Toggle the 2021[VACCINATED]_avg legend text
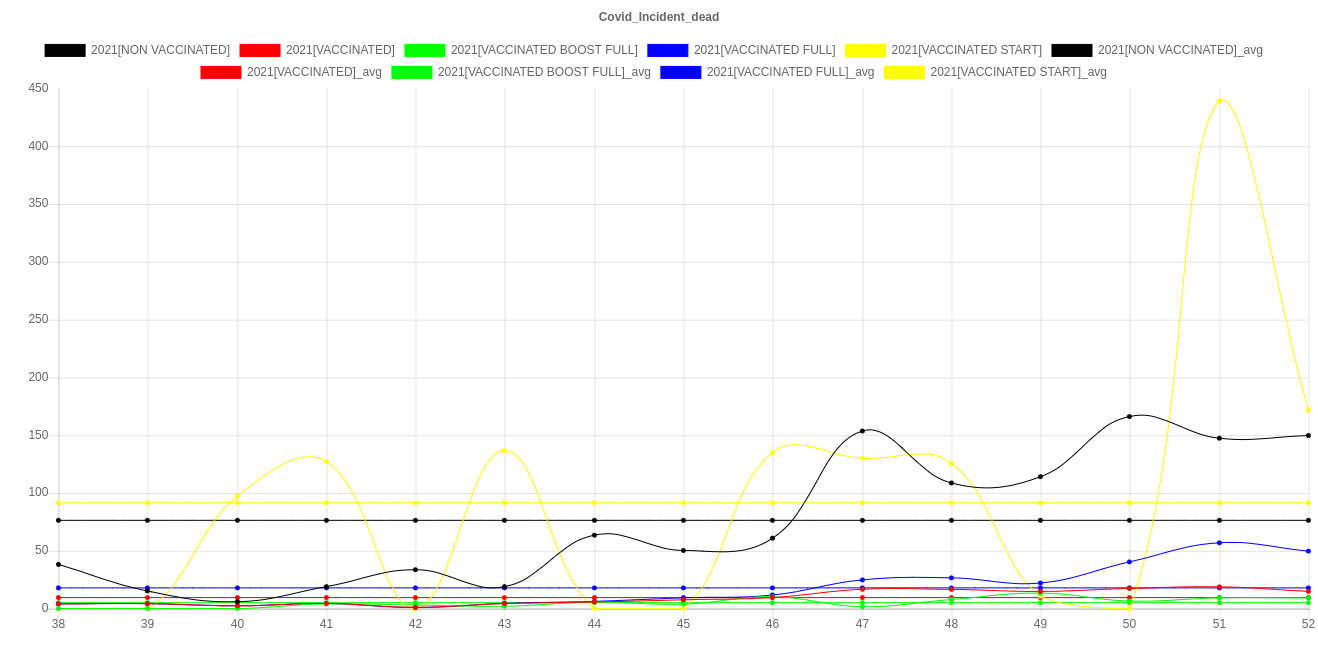This screenshot has height=659, width=1318. [x=314, y=72]
